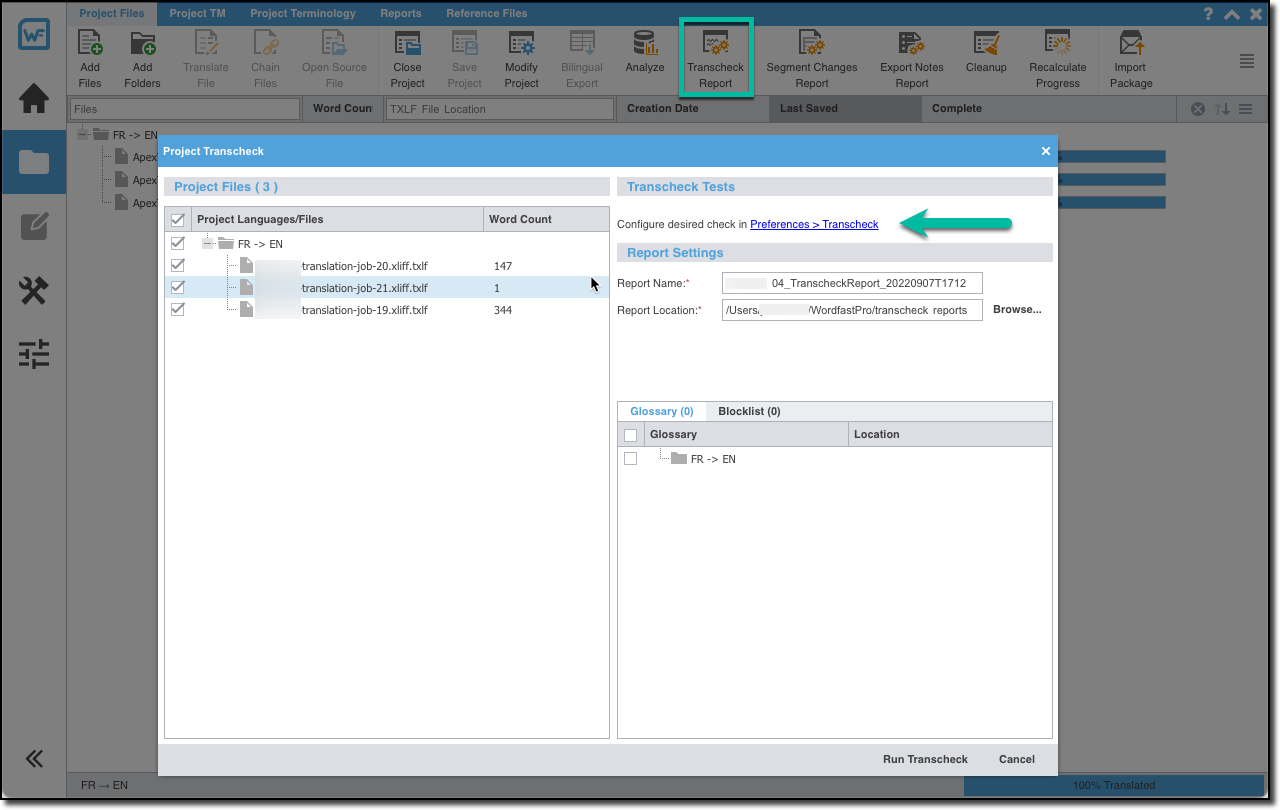Clear the file filter with X icon
Screen dimensions: 1280x810
tap(1197, 109)
